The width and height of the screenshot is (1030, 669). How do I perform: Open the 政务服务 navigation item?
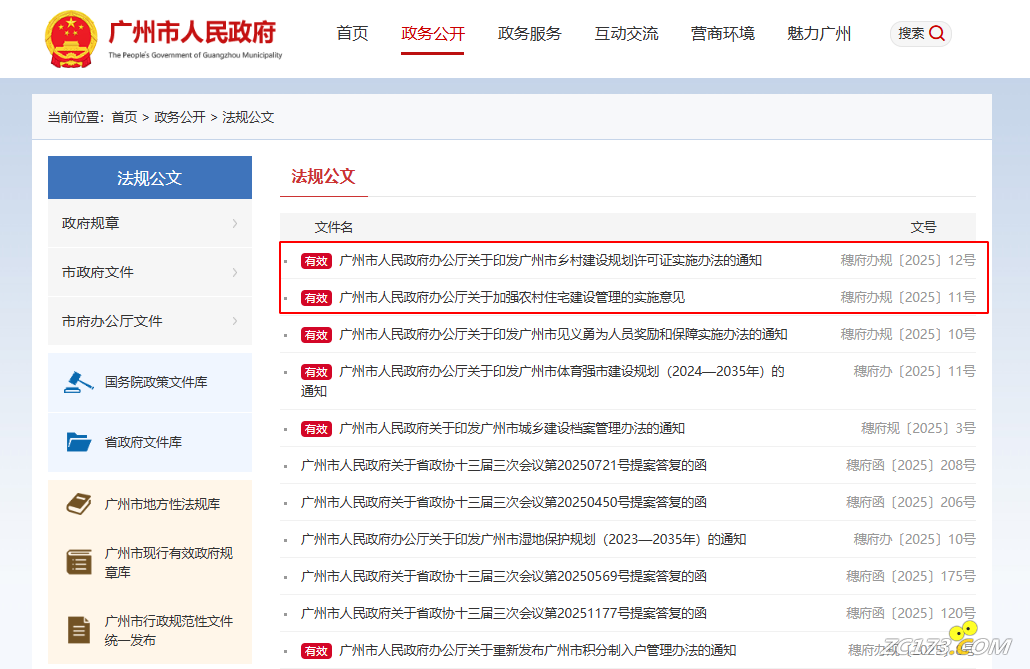529,34
